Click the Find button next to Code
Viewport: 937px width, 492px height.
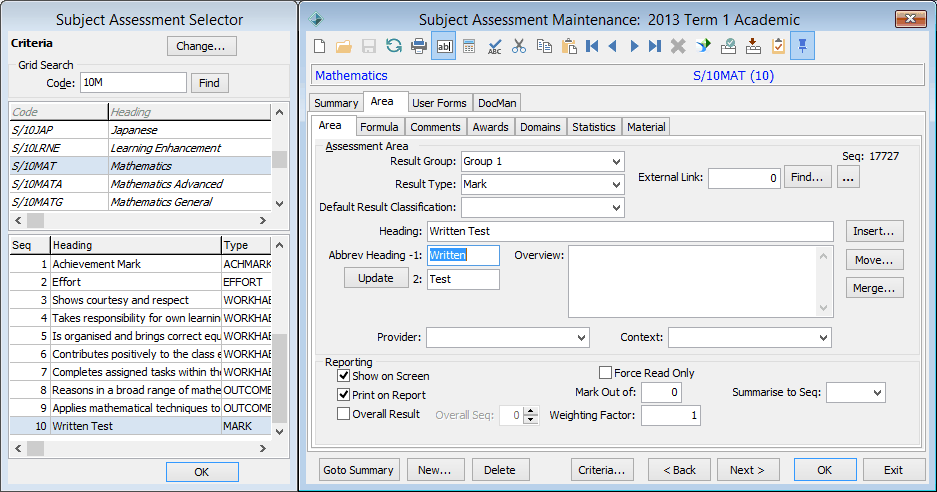(209, 83)
